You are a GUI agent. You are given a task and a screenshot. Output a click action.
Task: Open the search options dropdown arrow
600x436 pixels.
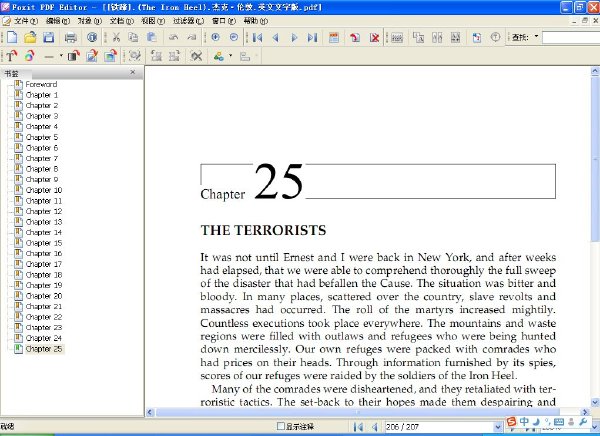point(536,36)
